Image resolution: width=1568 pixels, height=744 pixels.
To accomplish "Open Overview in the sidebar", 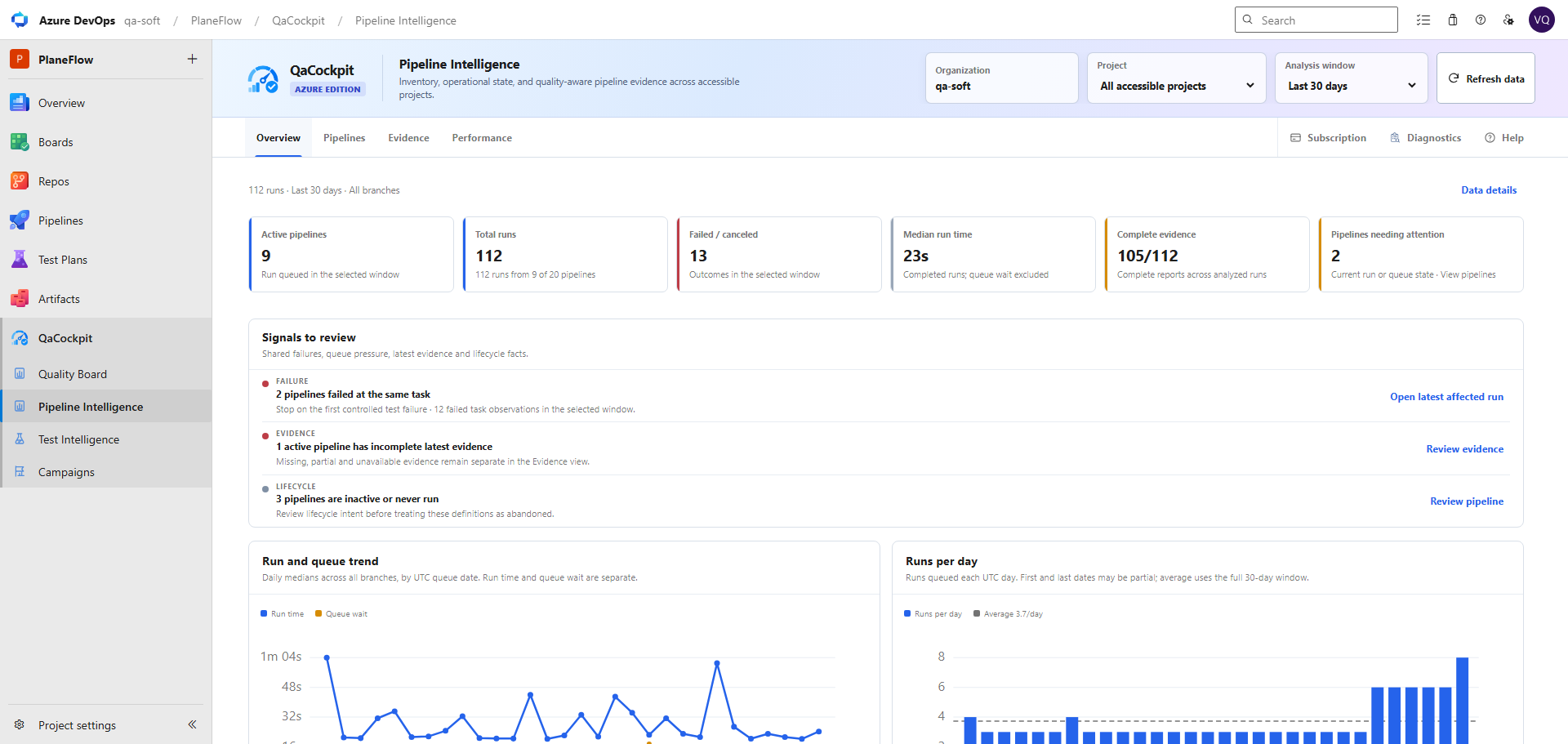I will click(106, 103).
